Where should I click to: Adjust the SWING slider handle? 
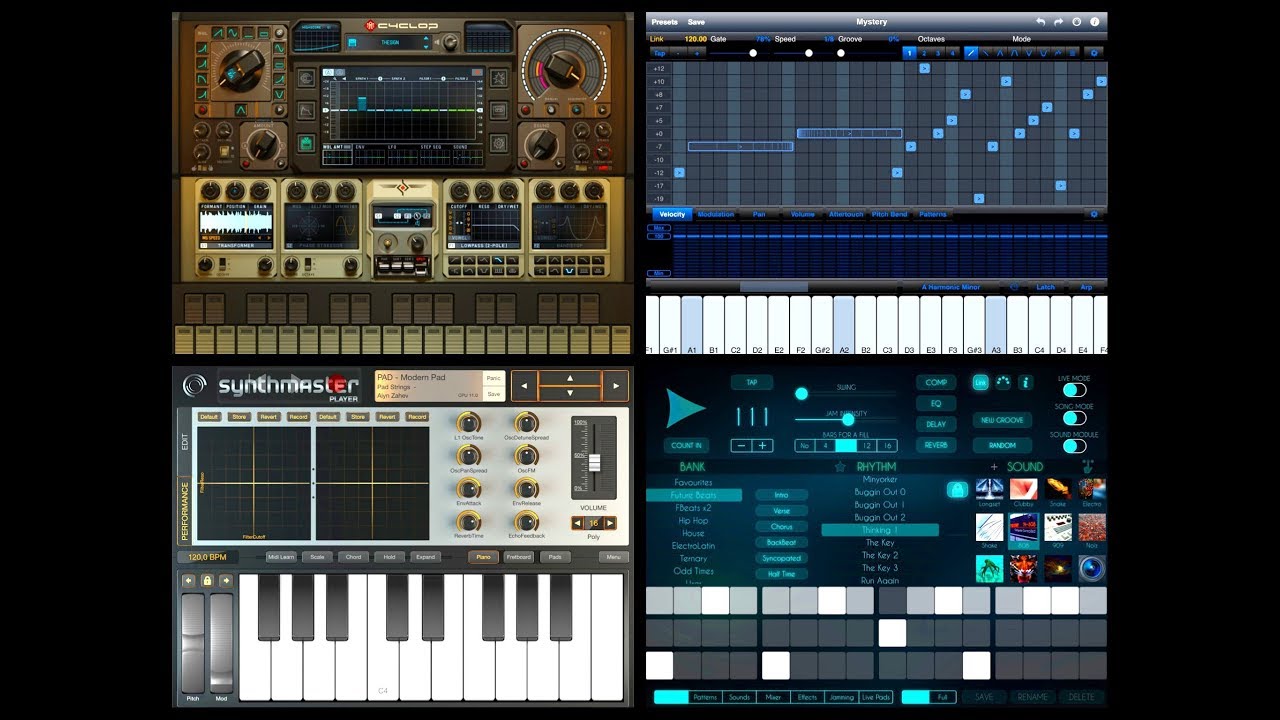[x=801, y=394]
